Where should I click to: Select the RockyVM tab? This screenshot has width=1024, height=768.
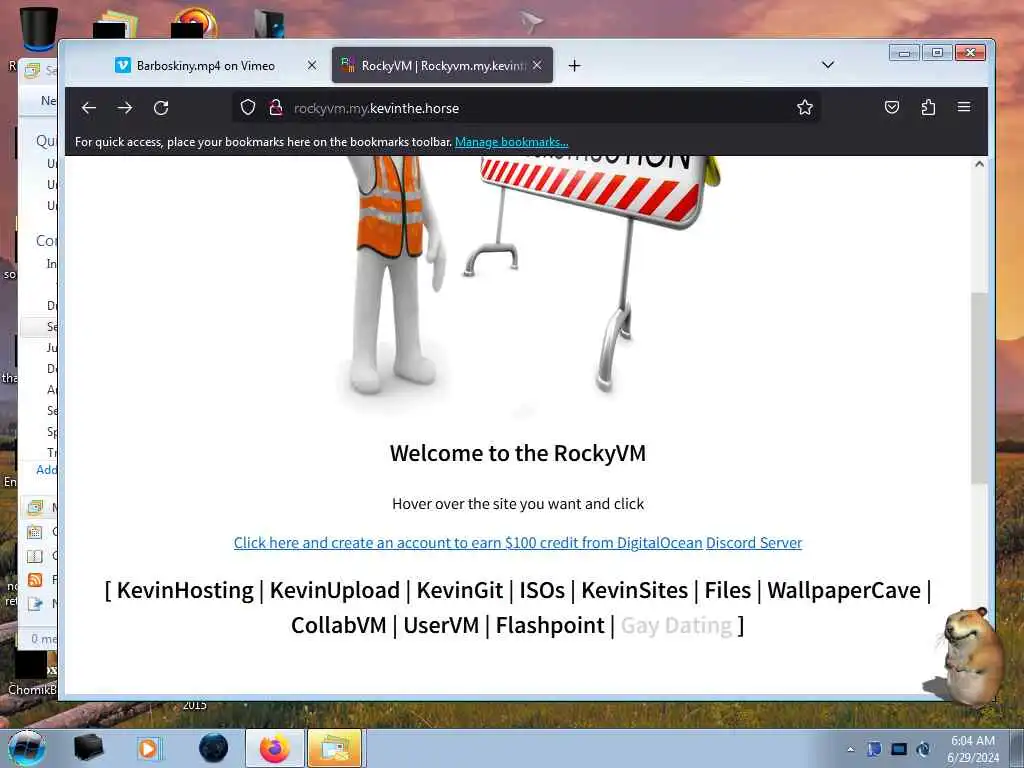[x=442, y=65]
